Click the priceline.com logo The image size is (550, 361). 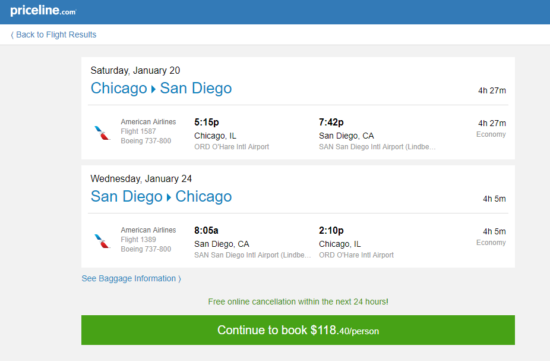[43, 11]
